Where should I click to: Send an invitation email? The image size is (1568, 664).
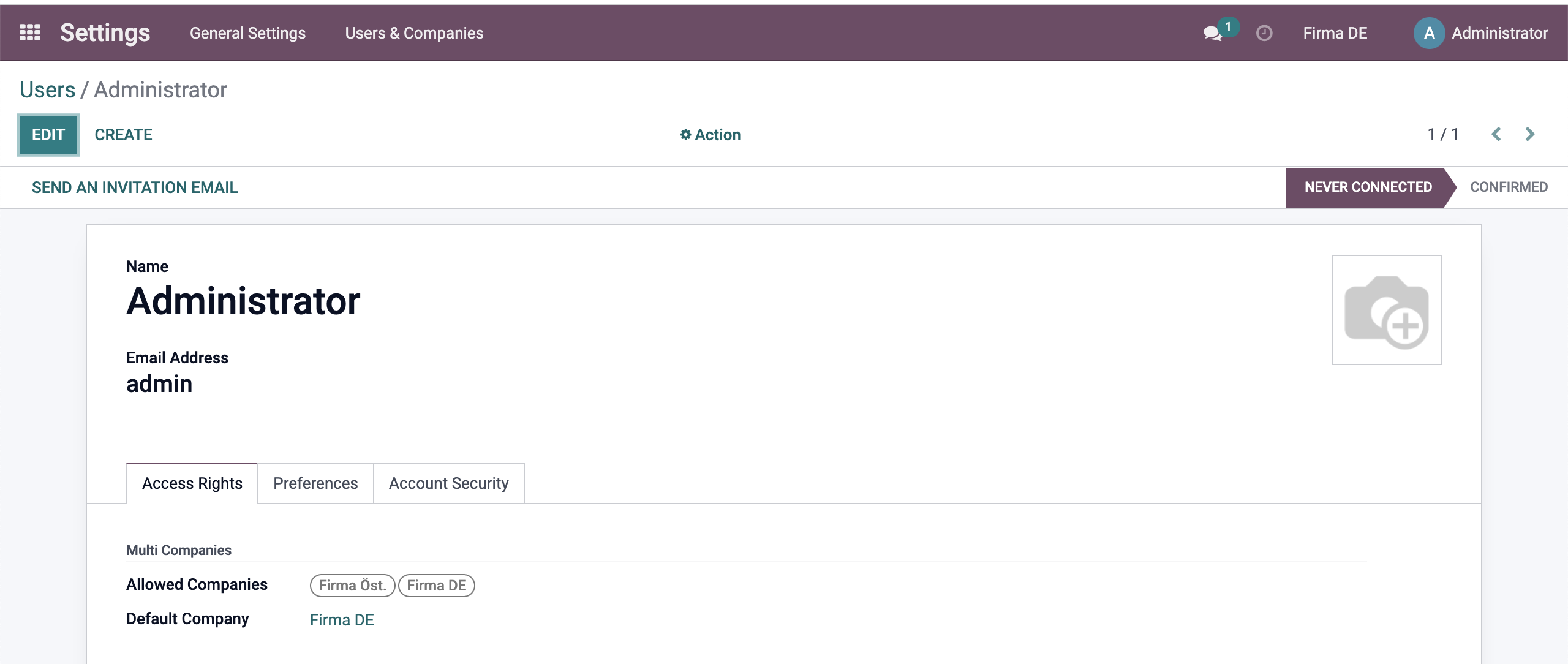[x=135, y=187]
